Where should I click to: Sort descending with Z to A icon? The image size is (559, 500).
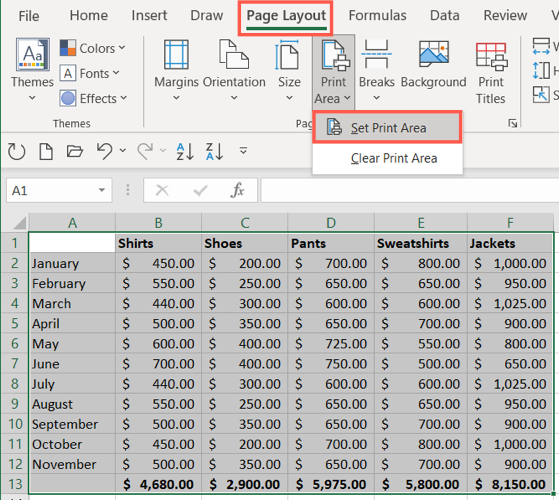coord(214,151)
